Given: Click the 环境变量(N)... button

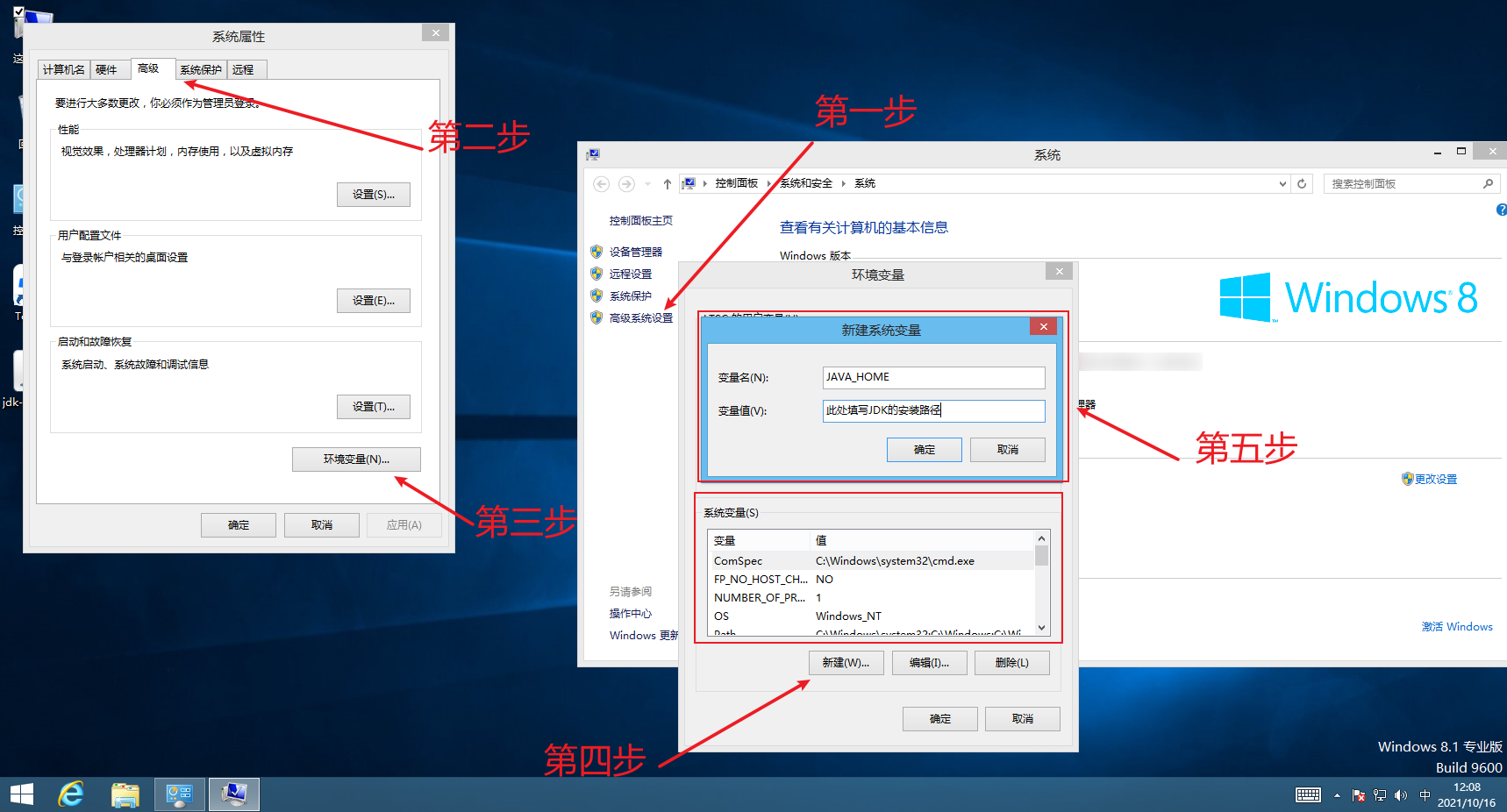Looking at the screenshot, I should point(356,459).
